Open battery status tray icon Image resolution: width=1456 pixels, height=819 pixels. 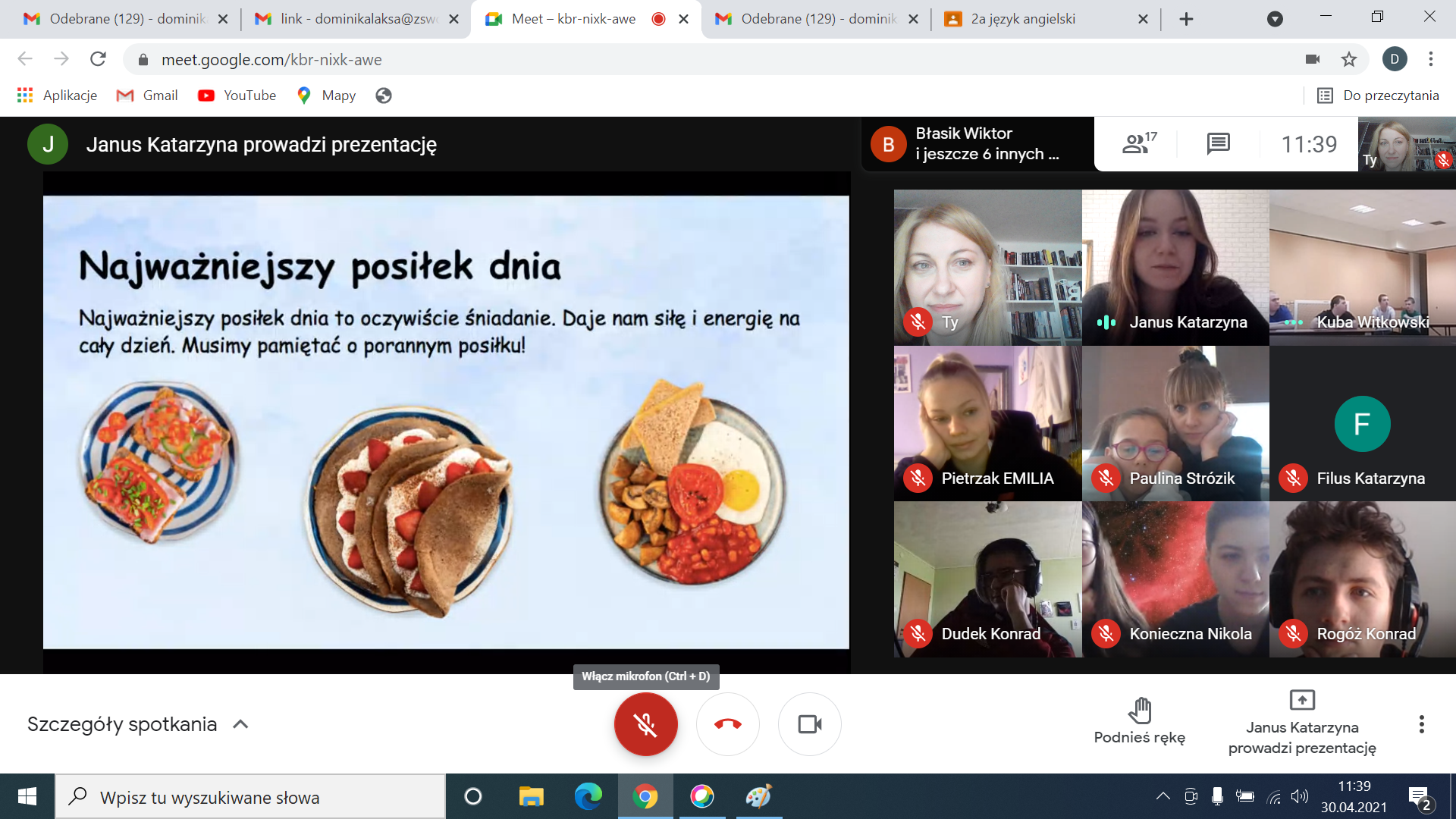pyautogui.click(x=1245, y=796)
